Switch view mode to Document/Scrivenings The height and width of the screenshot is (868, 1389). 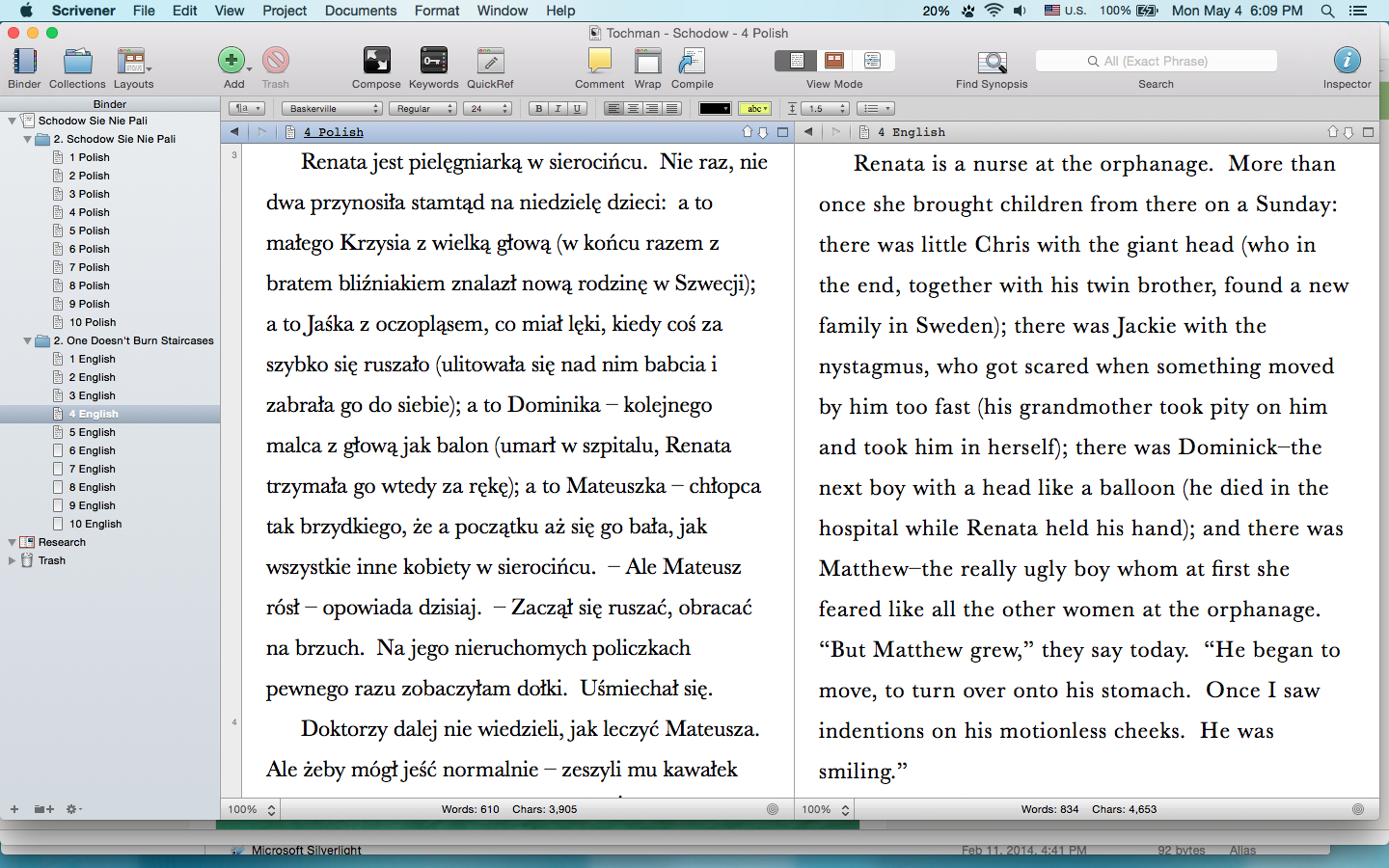tap(796, 61)
